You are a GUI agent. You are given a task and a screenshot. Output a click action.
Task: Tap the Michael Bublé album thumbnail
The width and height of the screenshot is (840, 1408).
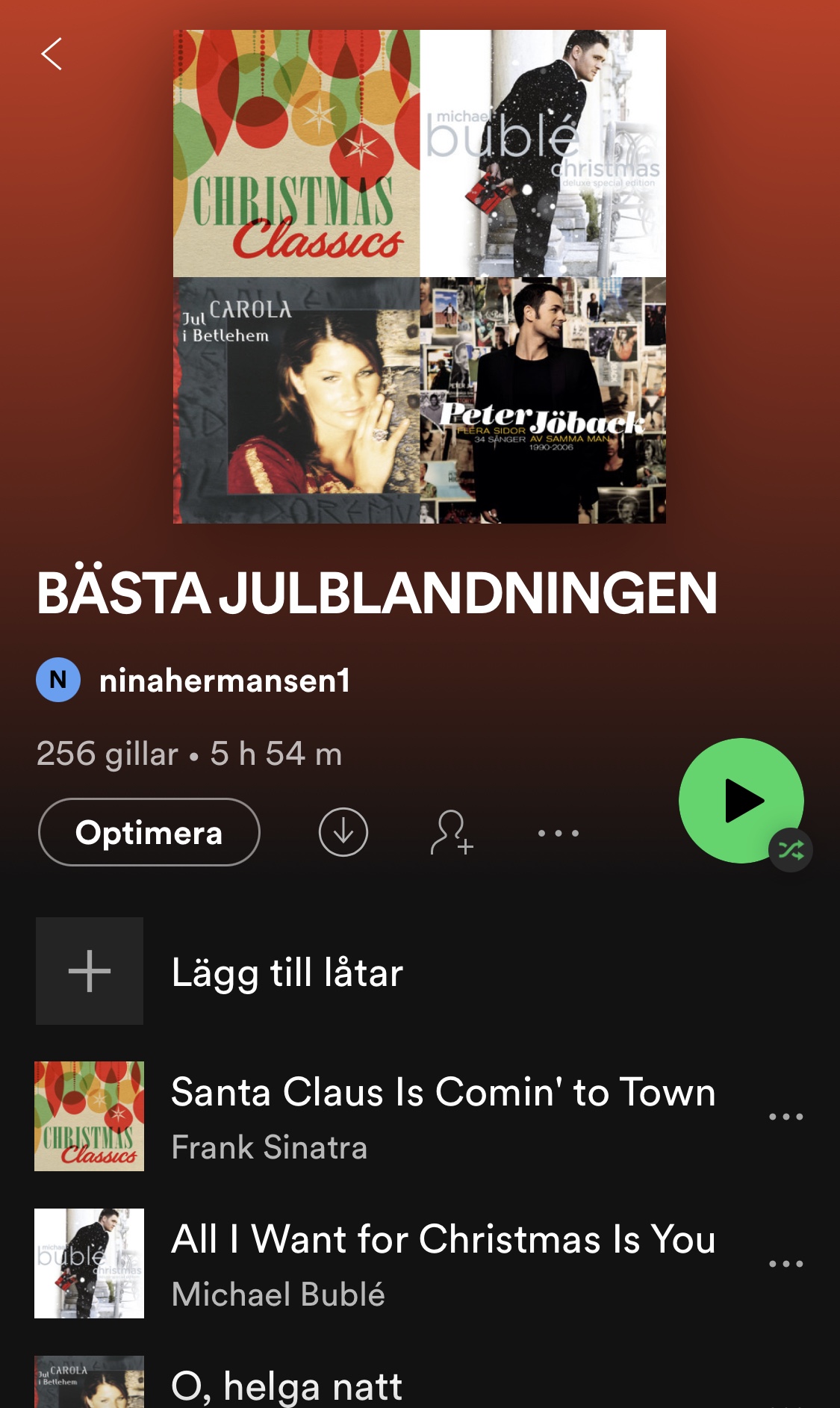[90, 1263]
